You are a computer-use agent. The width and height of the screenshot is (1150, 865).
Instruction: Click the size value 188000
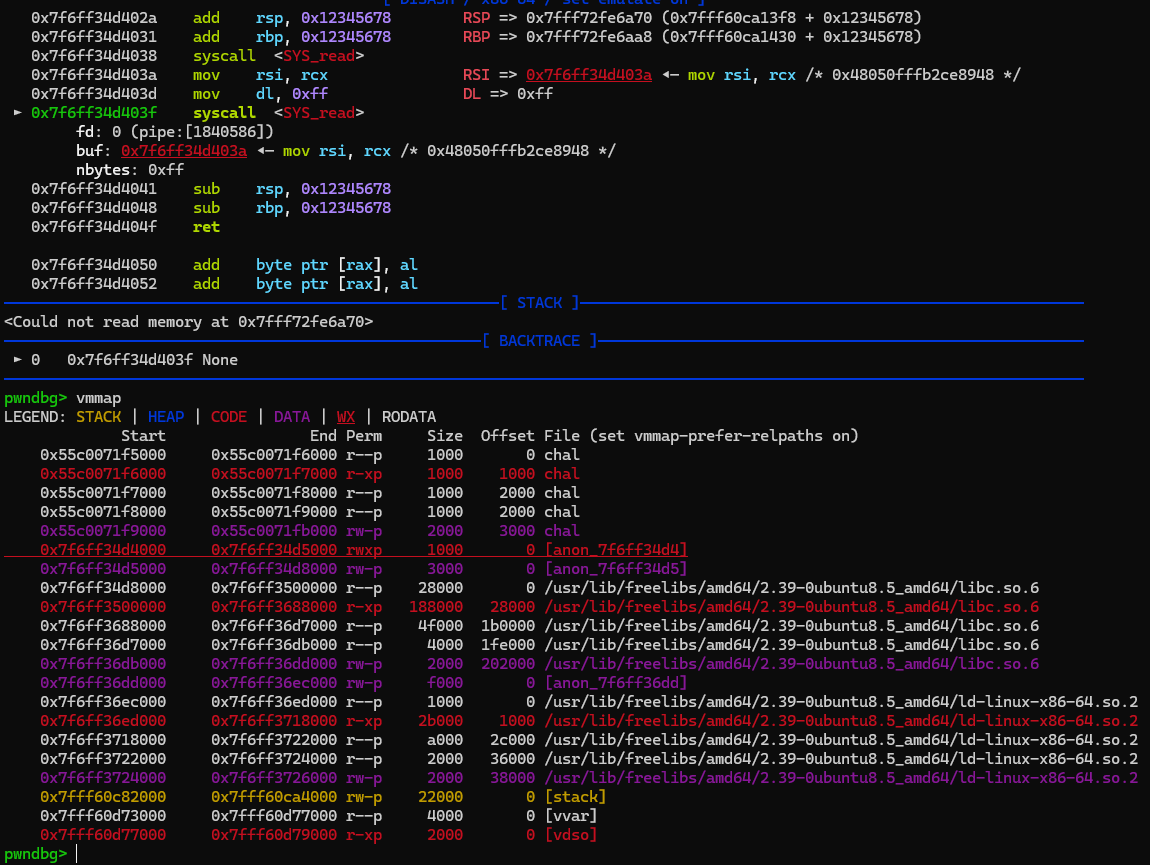click(x=436, y=607)
